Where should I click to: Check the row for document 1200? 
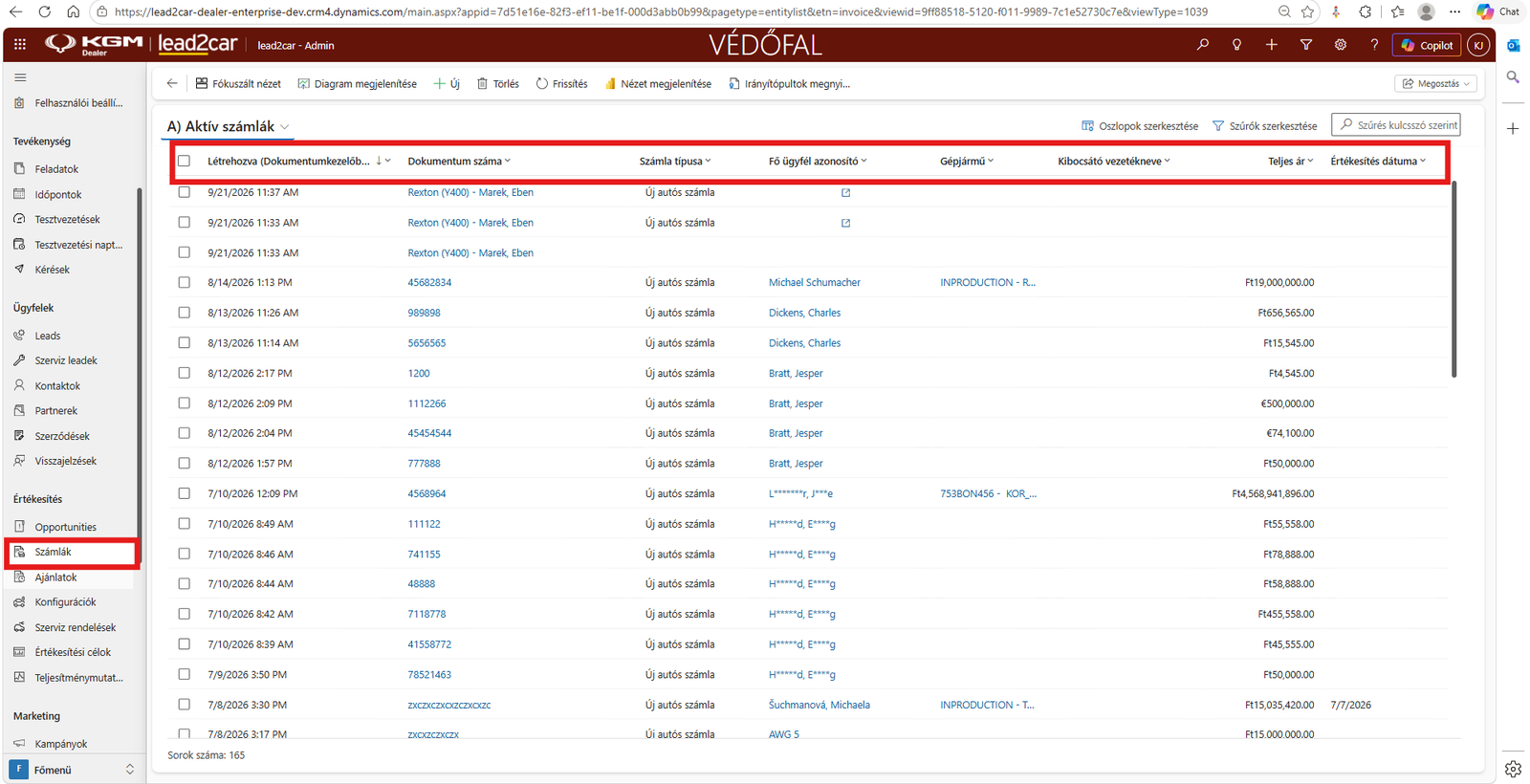click(x=185, y=373)
